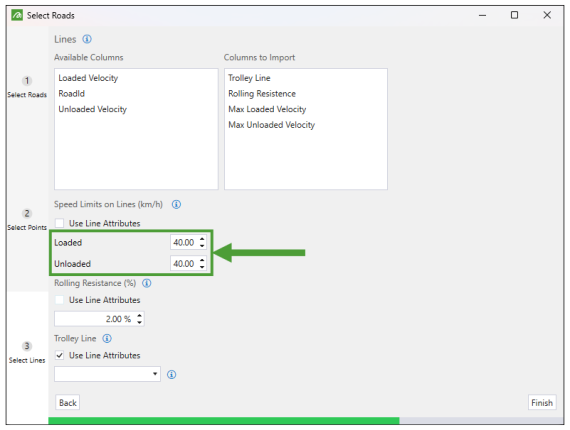Image resolution: width=570 pixels, height=430 pixels.
Task: Increase rolling resistance percentage with up arrow
Action: (140, 316)
